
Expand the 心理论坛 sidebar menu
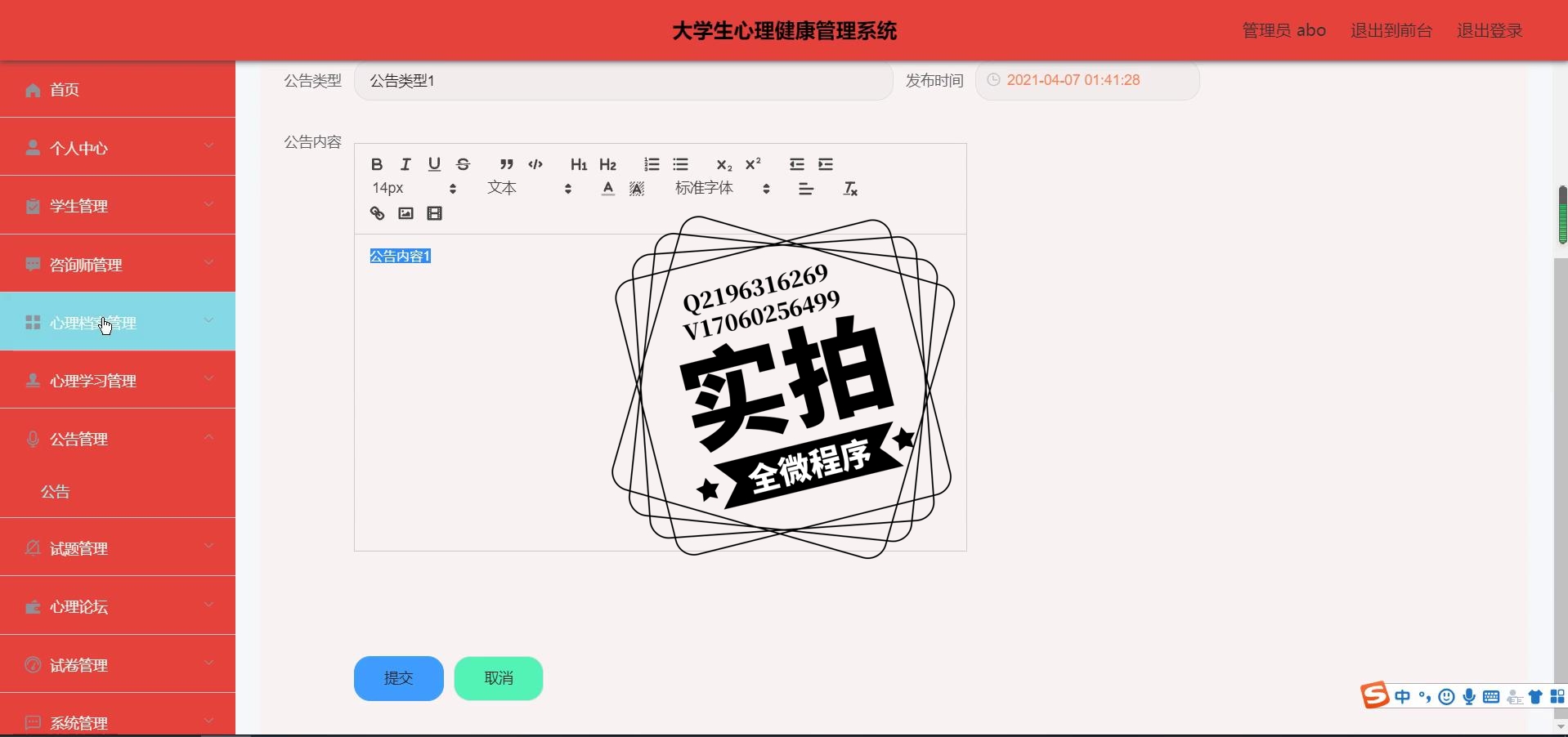click(x=118, y=606)
